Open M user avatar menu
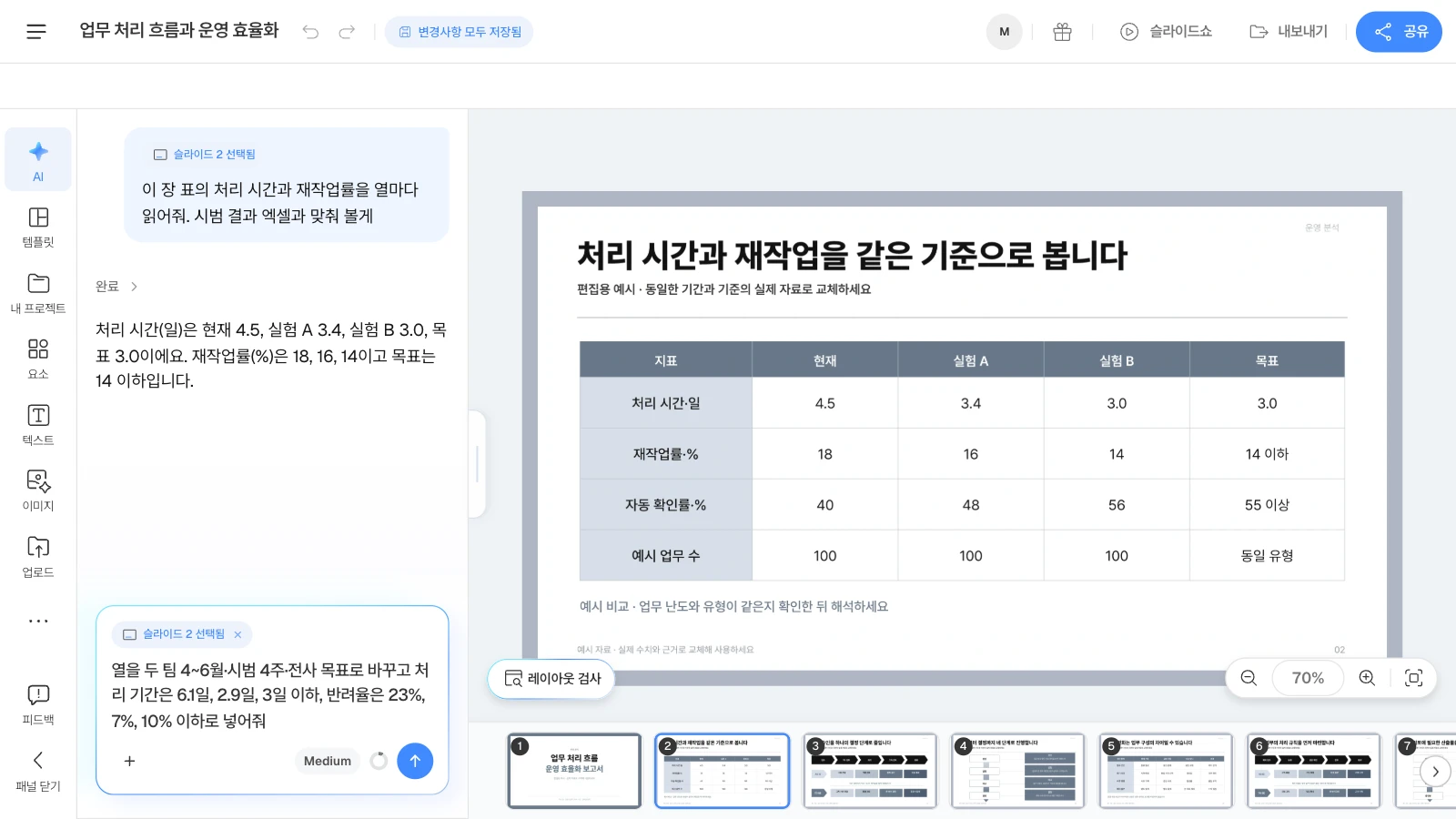 click(1005, 32)
